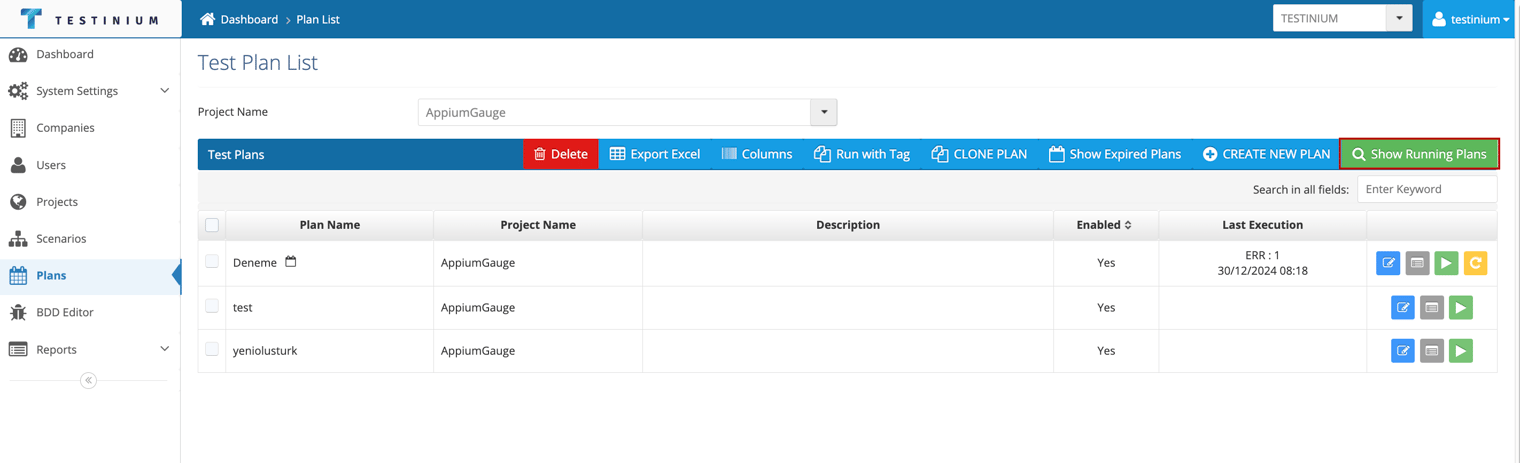Tick the checkbox for test plan

click(x=212, y=306)
